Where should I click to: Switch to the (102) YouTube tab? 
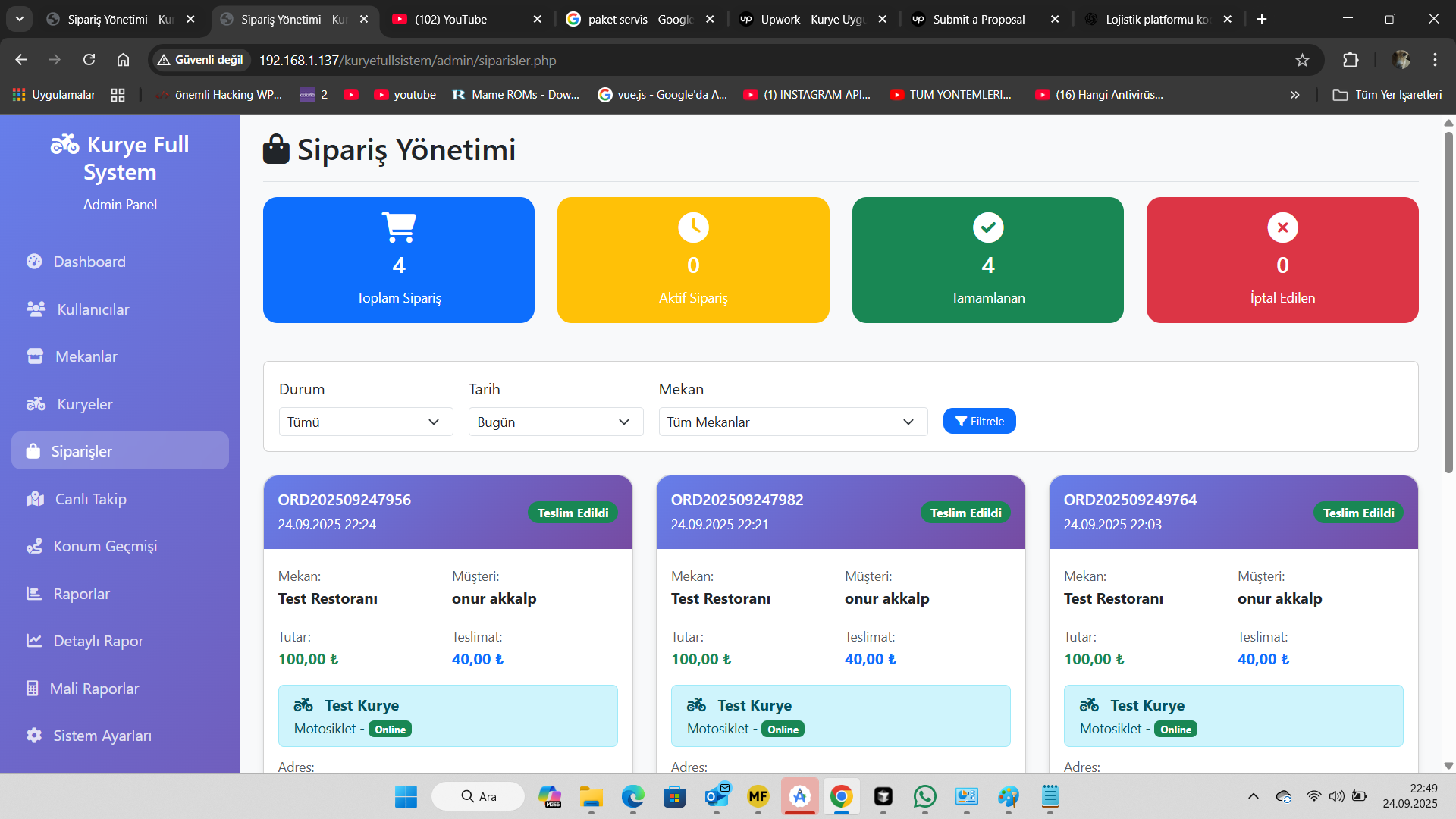point(450,19)
